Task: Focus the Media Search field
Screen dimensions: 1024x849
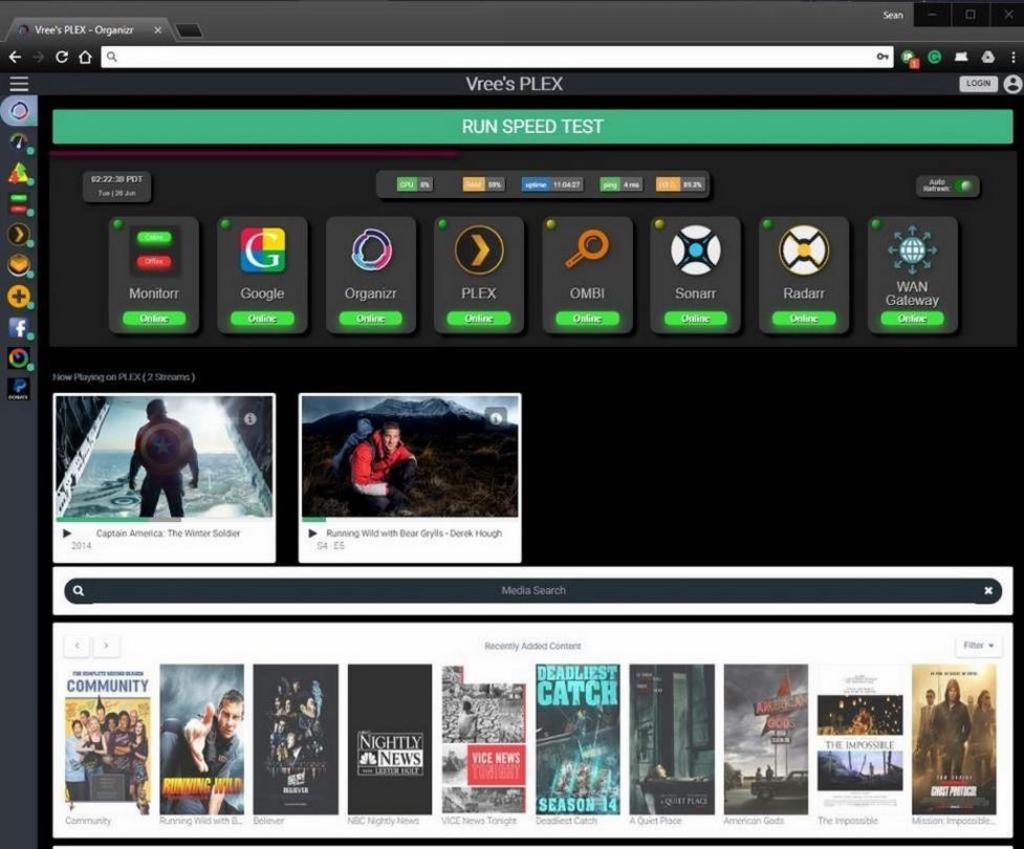Action: tap(533, 590)
